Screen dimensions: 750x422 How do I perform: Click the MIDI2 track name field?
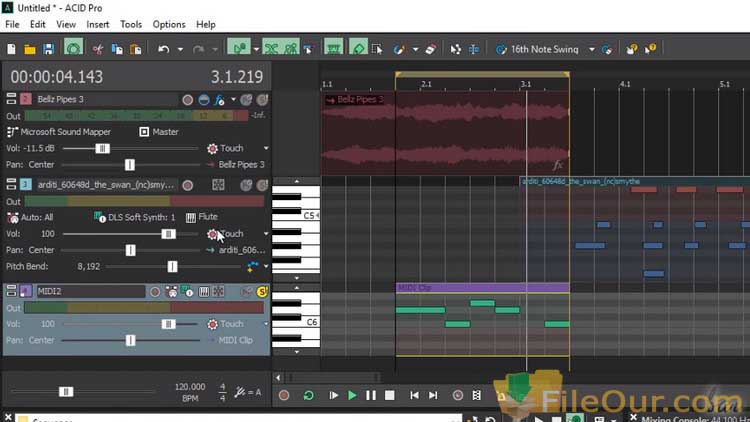point(90,291)
